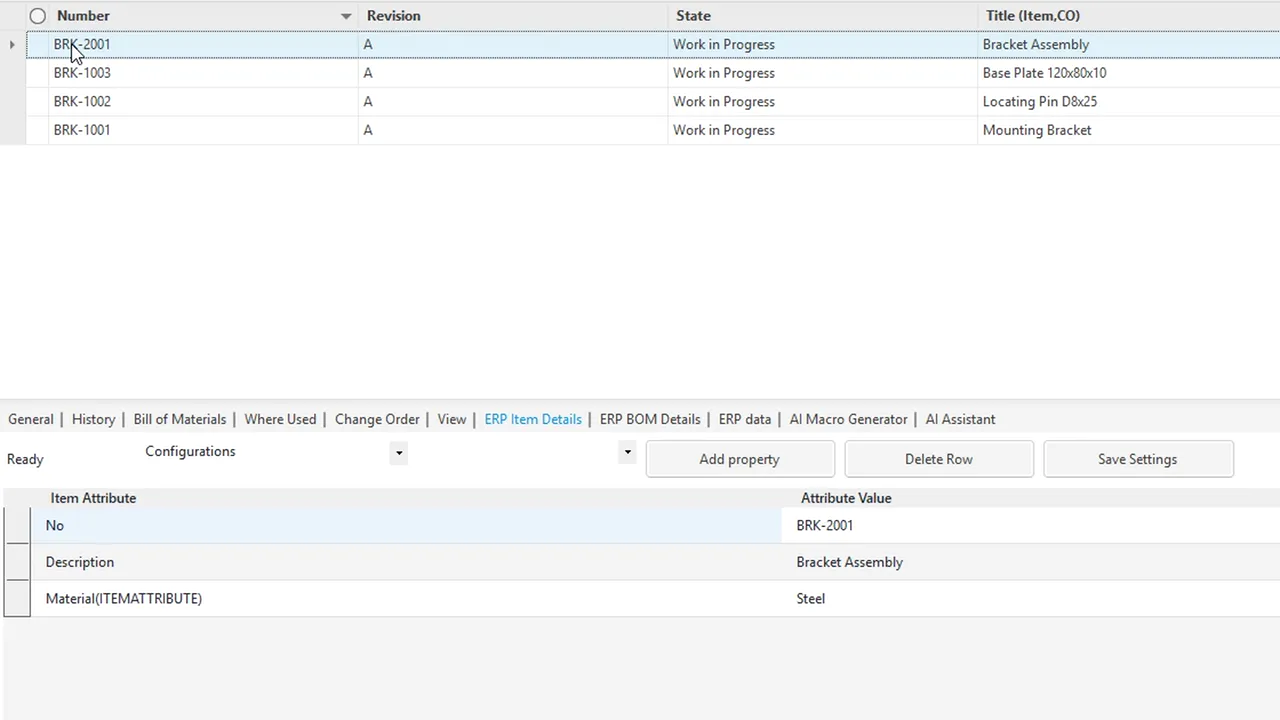Click the Title (Item,CO) column header
This screenshot has width=1280, height=720.
pyautogui.click(x=1129, y=16)
